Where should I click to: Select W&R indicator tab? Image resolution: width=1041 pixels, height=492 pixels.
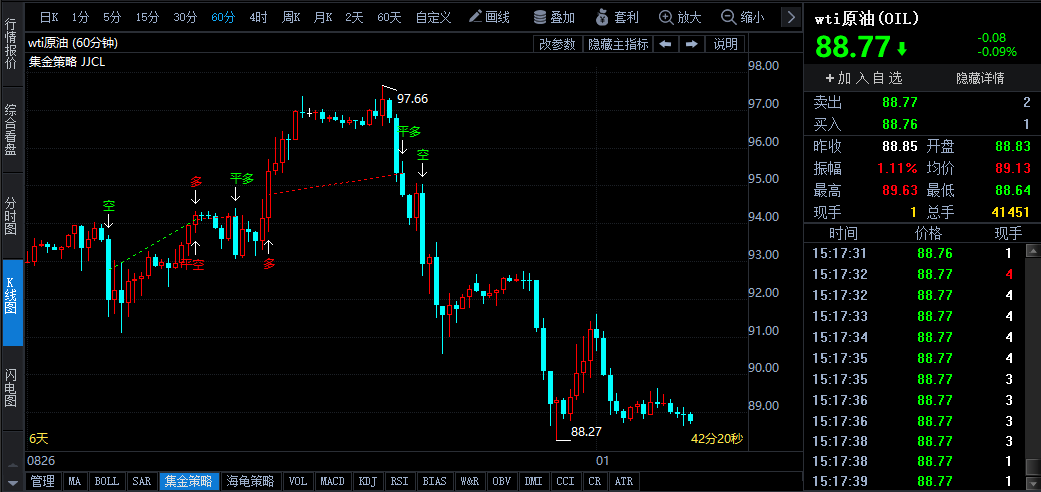pos(469,481)
